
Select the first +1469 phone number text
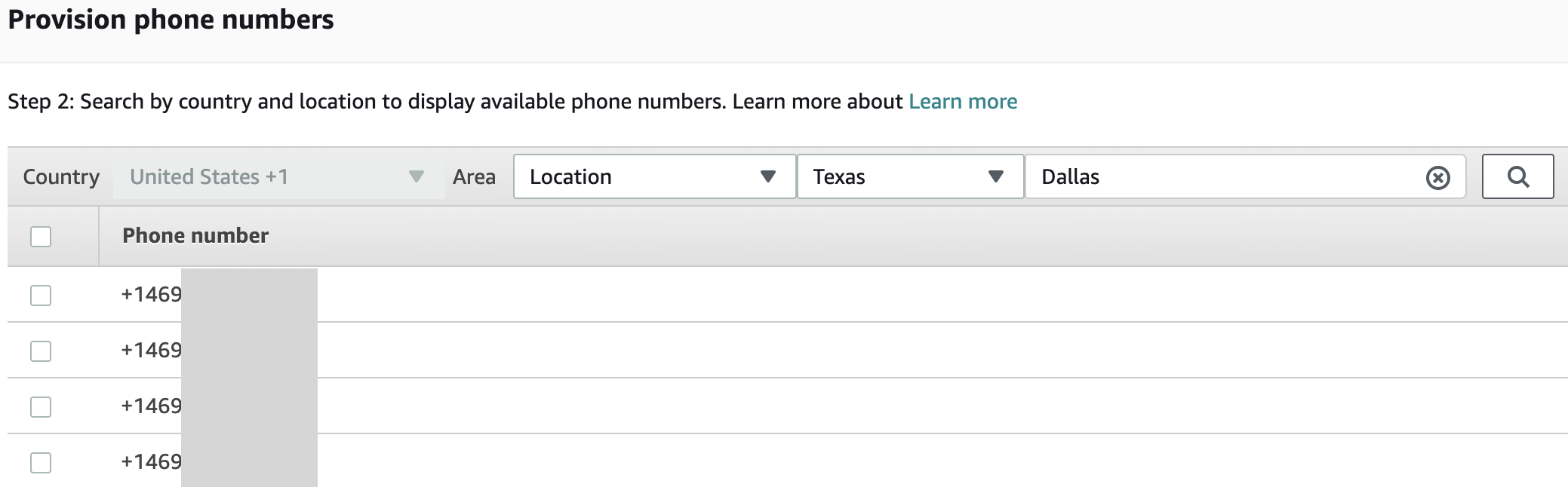[x=151, y=295]
